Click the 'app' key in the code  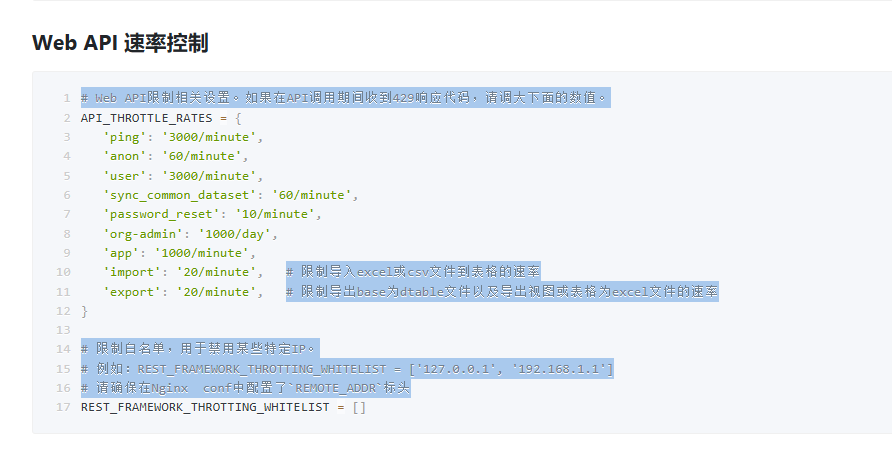coord(119,252)
